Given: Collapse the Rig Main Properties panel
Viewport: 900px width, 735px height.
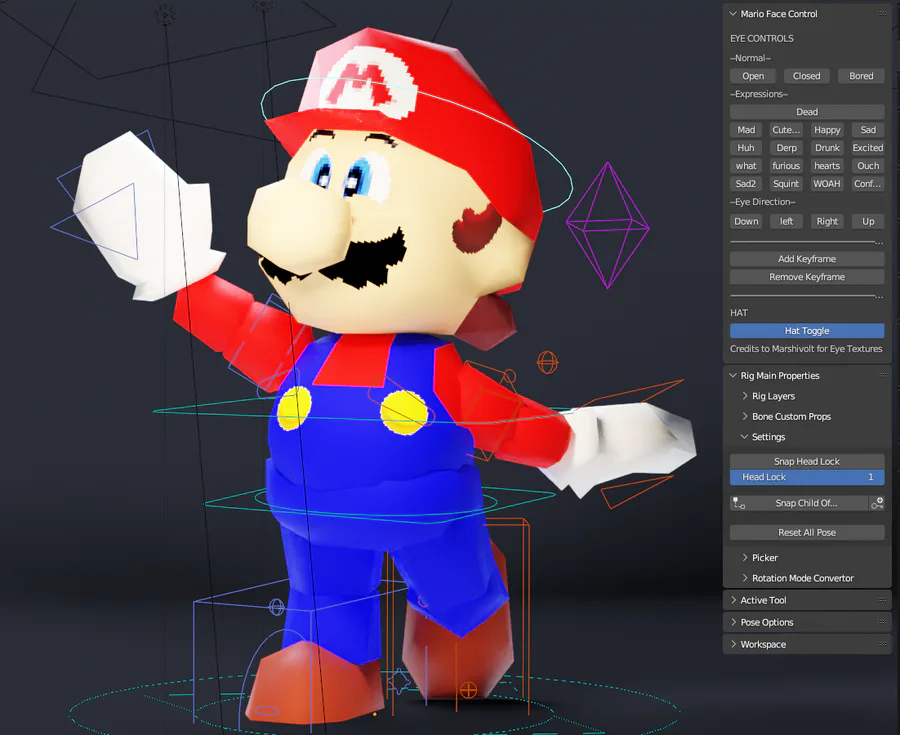Looking at the screenshot, I should tap(733, 375).
